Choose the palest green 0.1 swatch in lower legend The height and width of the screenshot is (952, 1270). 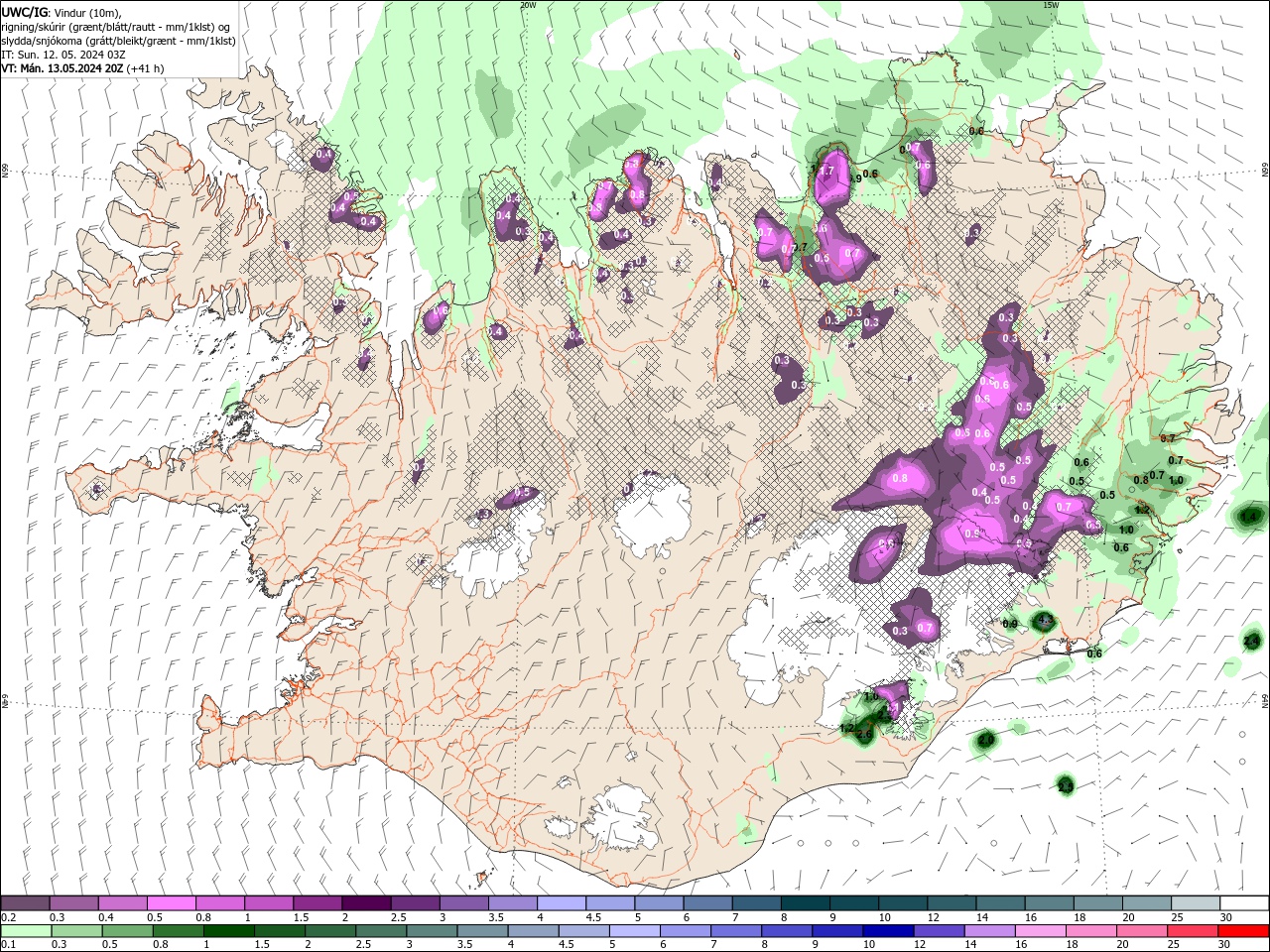point(26,930)
